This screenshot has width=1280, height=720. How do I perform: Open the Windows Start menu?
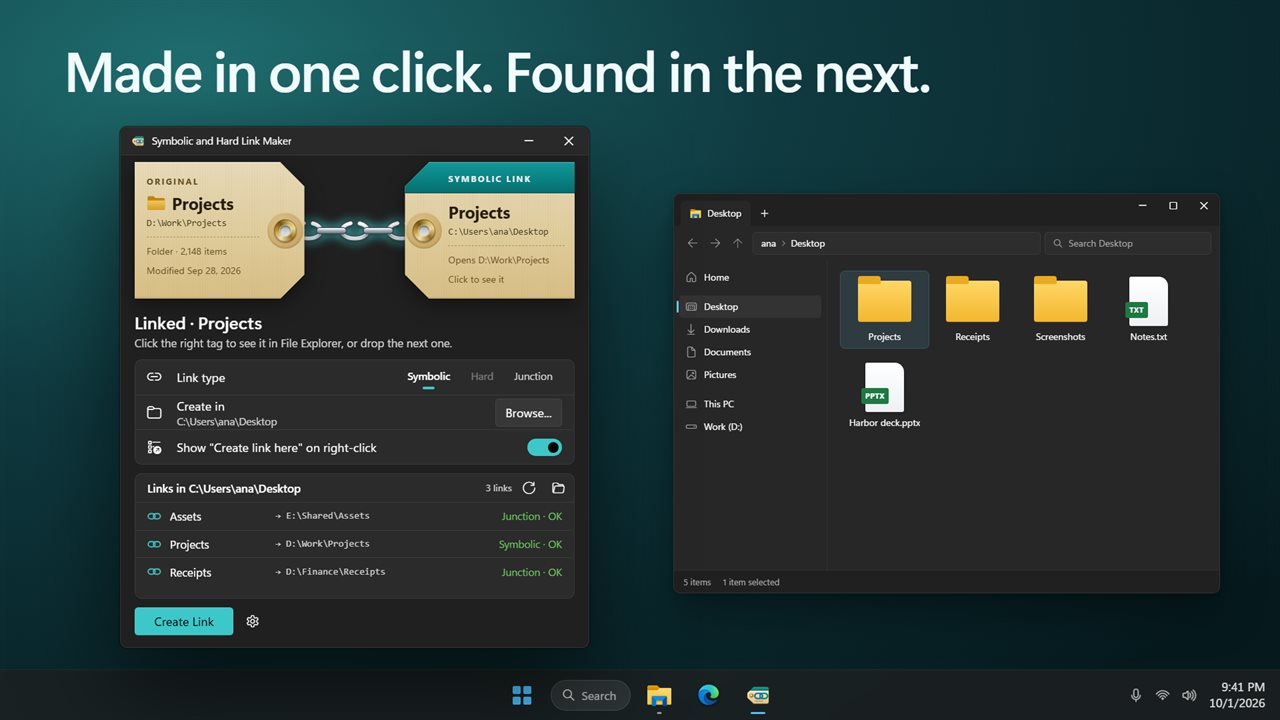(522, 695)
